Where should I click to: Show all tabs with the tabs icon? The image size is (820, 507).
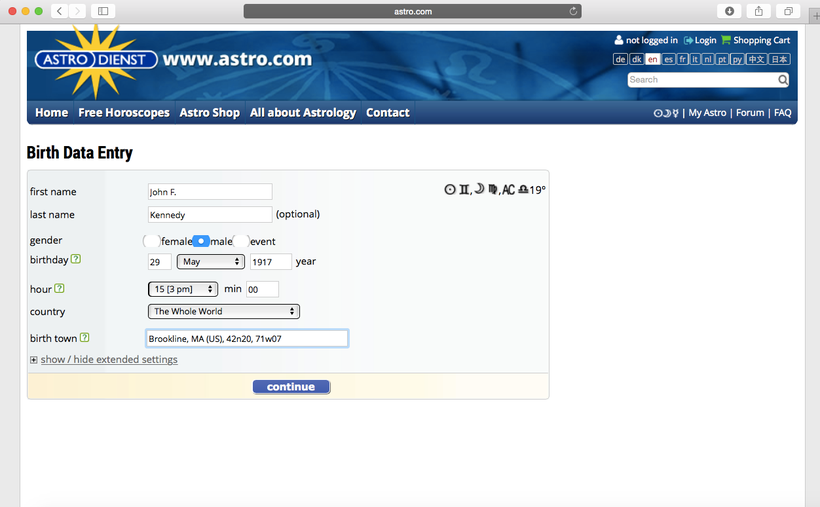pyautogui.click(x=788, y=11)
